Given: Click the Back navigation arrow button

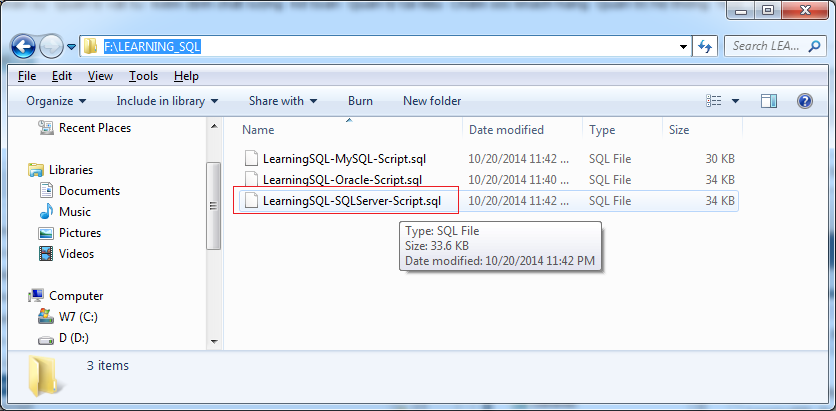Looking at the screenshot, I should pyautogui.click(x=23, y=47).
